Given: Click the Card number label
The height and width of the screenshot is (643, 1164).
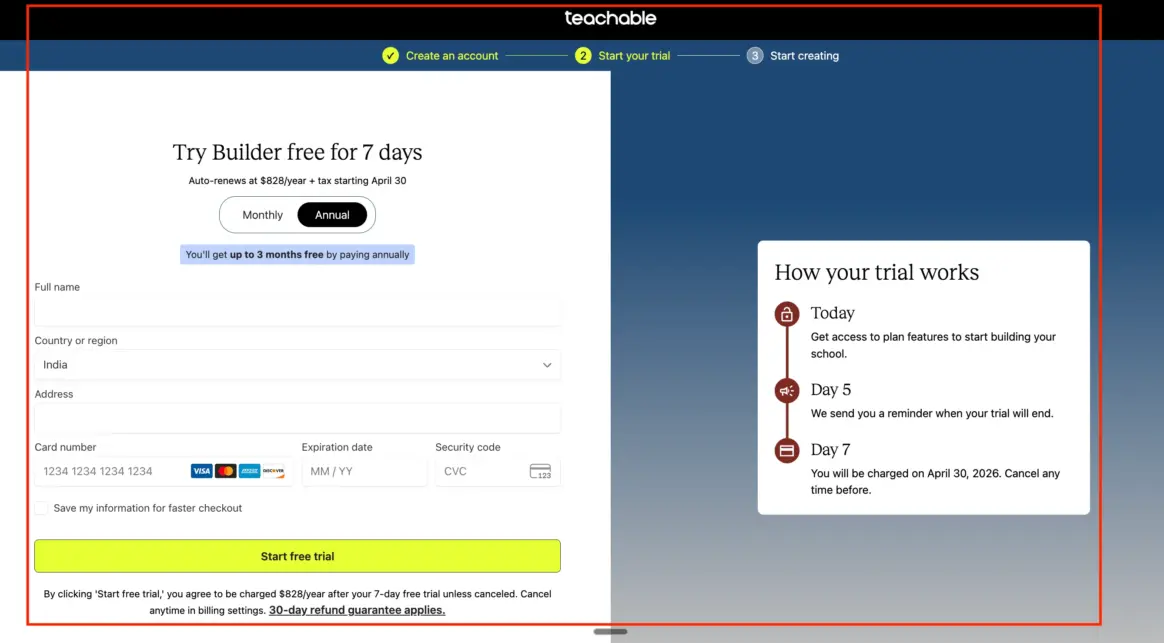Looking at the screenshot, I should [x=65, y=447].
